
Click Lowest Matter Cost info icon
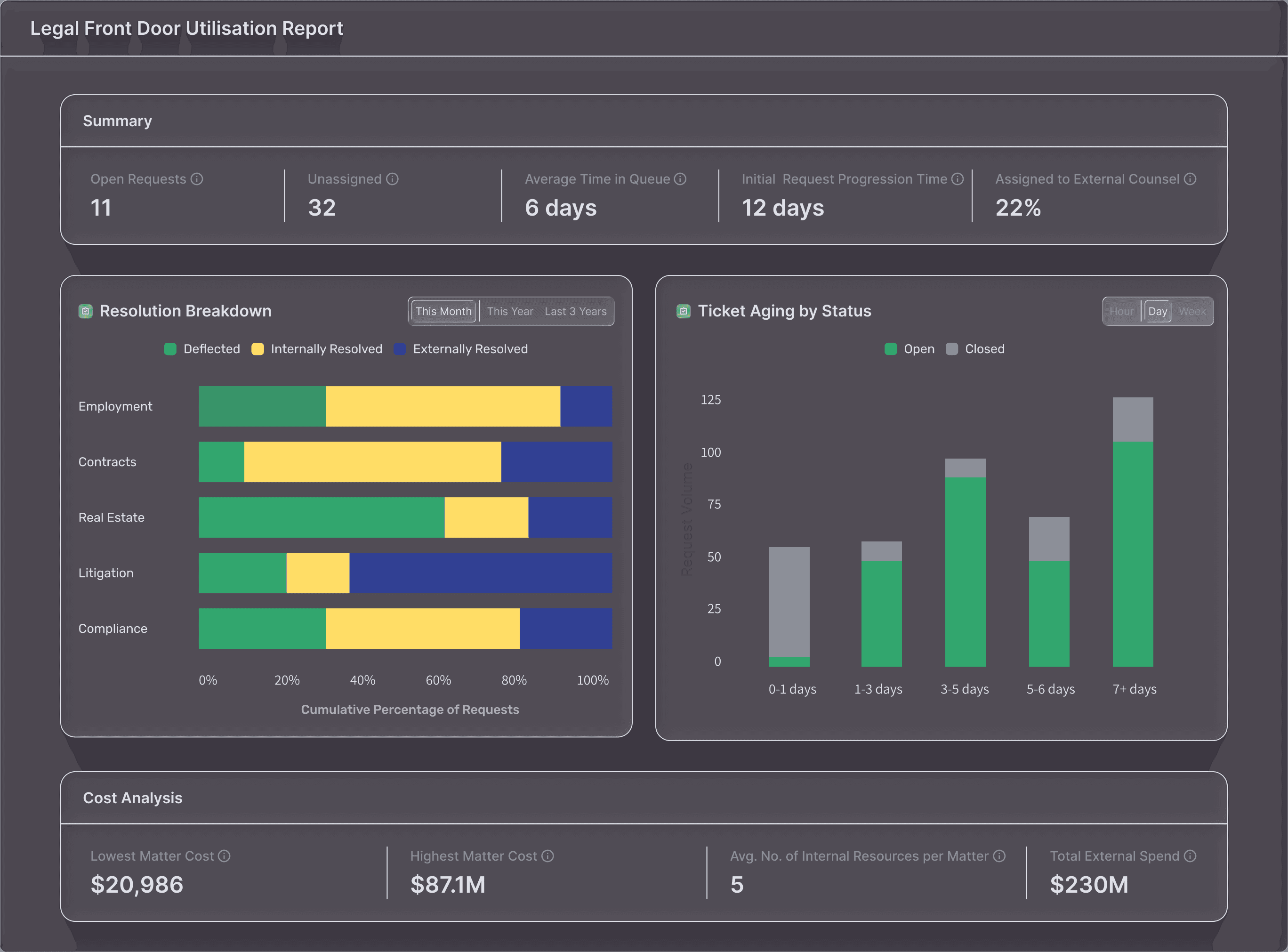(224, 856)
